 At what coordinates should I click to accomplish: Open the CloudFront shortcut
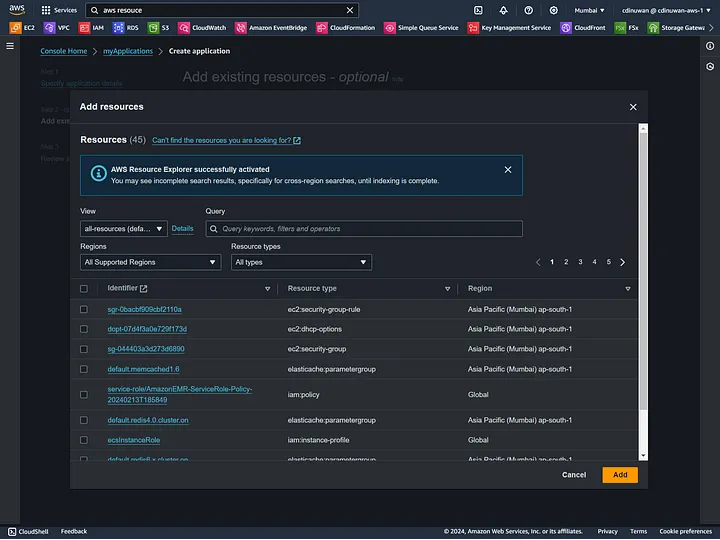click(583, 28)
